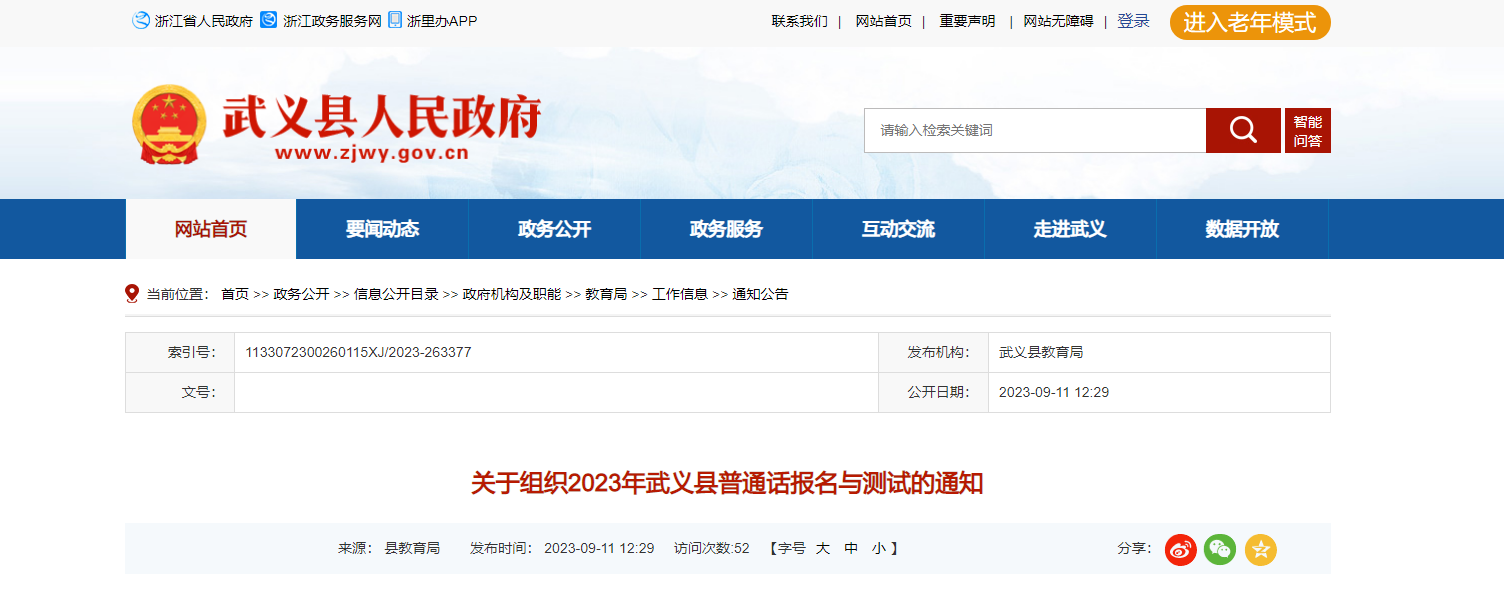The height and width of the screenshot is (593, 1504).
Task: Select 互动交流 navigation tab
Action: [x=898, y=229]
